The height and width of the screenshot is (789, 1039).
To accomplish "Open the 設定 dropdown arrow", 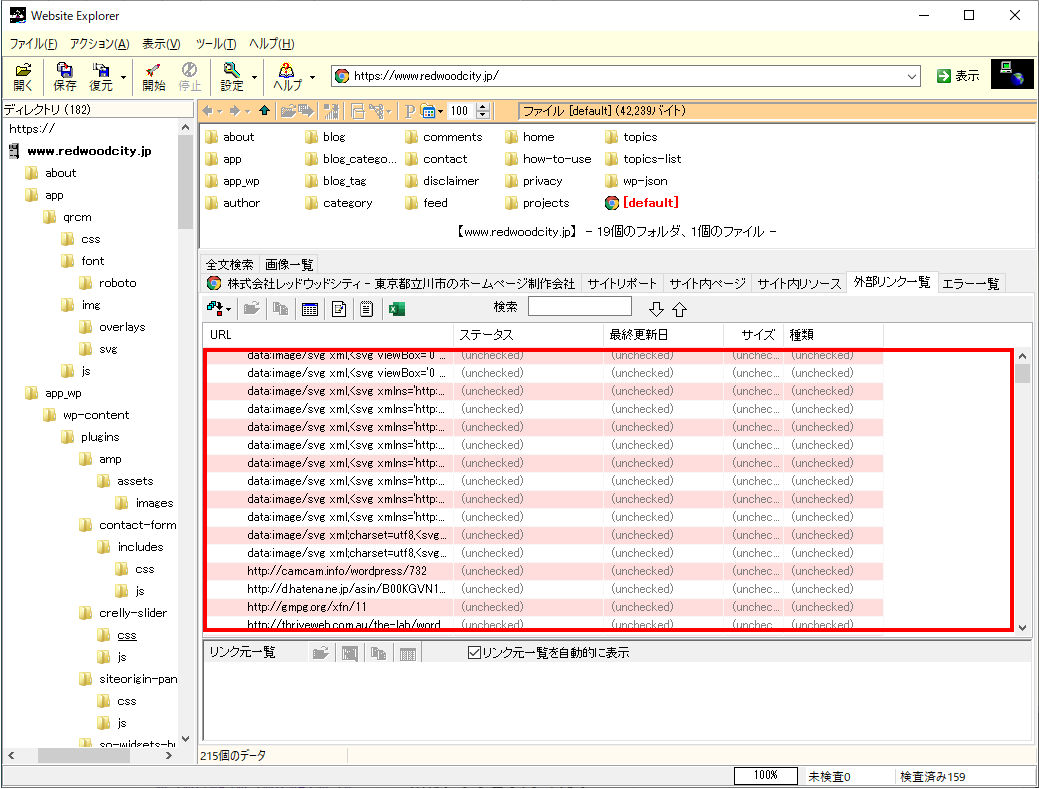I will (254, 78).
